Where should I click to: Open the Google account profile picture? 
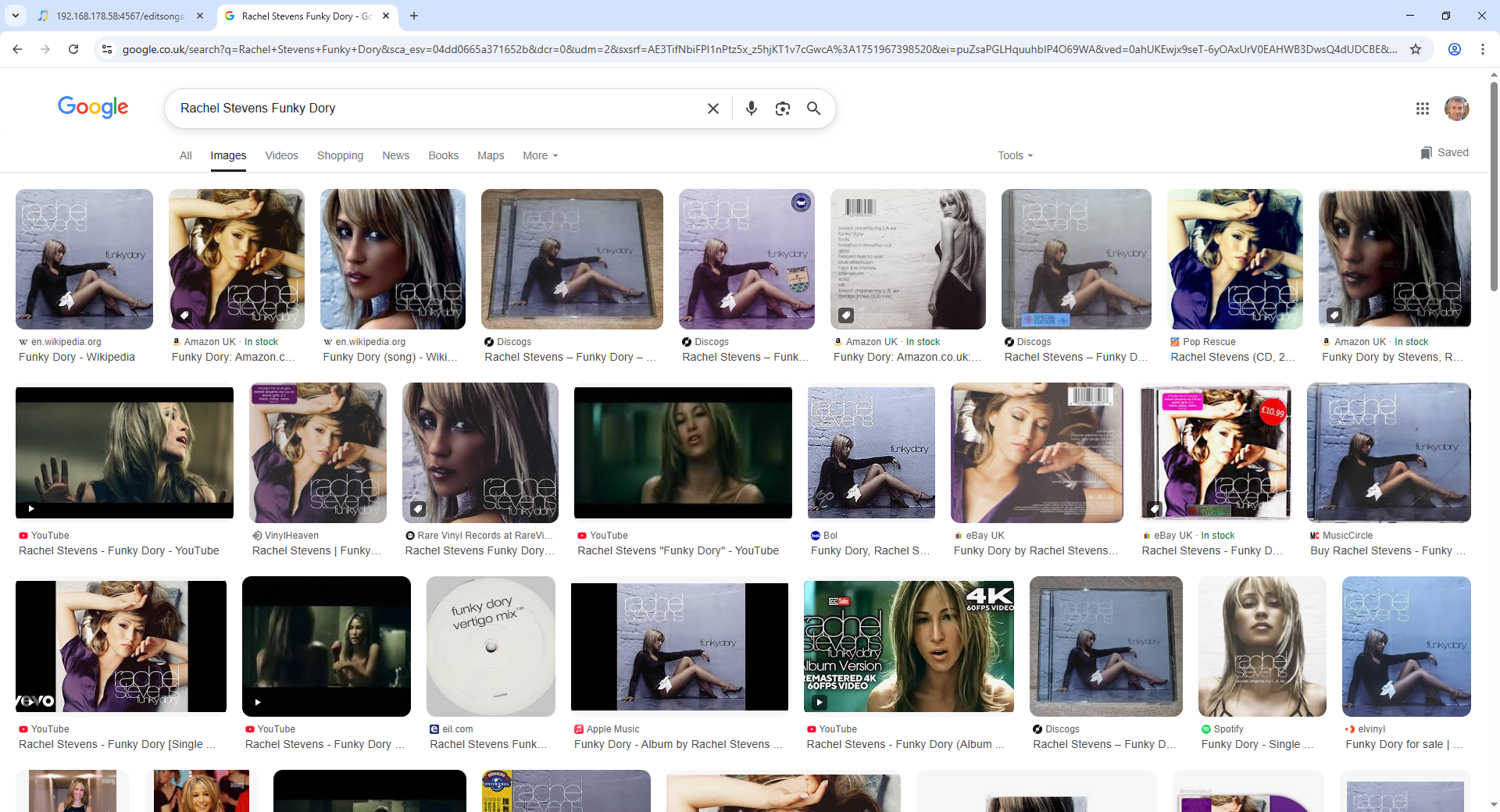point(1457,109)
